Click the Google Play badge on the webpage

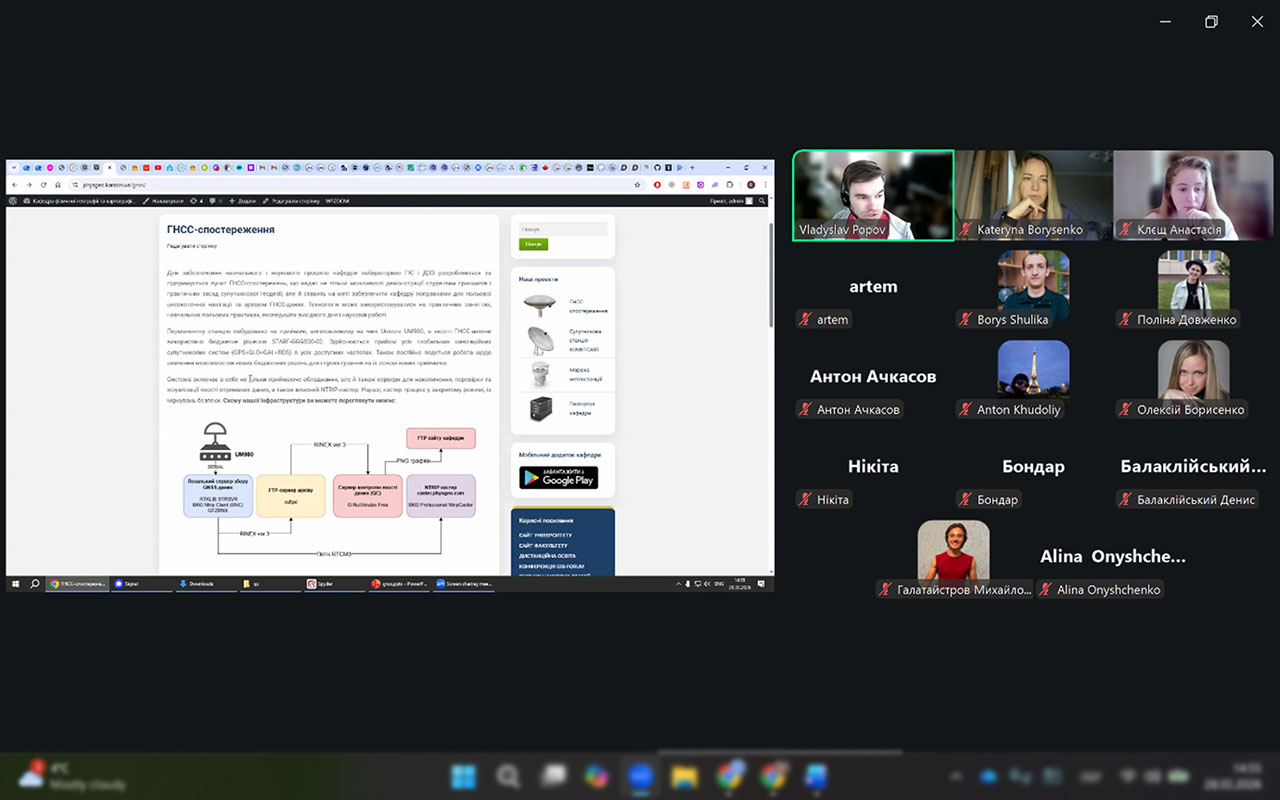point(558,478)
